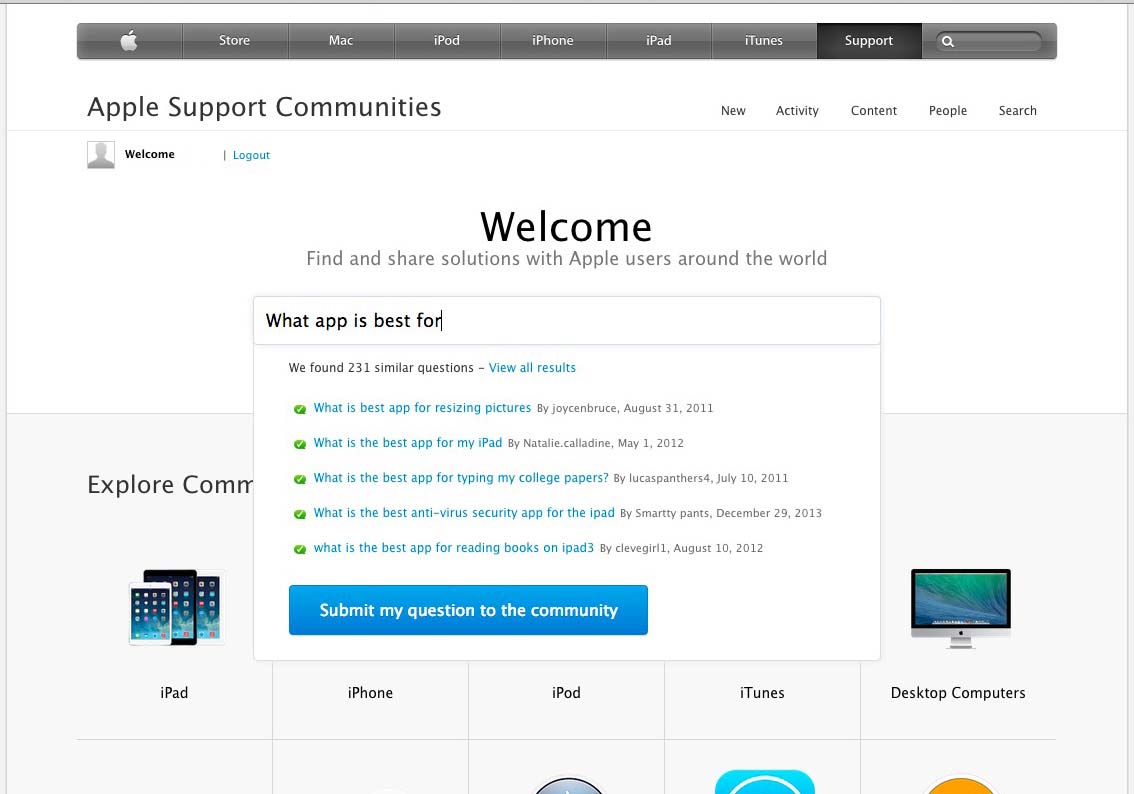This screenshot has width=1134, height=794.
Task: Click the Welcome username text
Action: pyautogui.click(x=150, y=154)
